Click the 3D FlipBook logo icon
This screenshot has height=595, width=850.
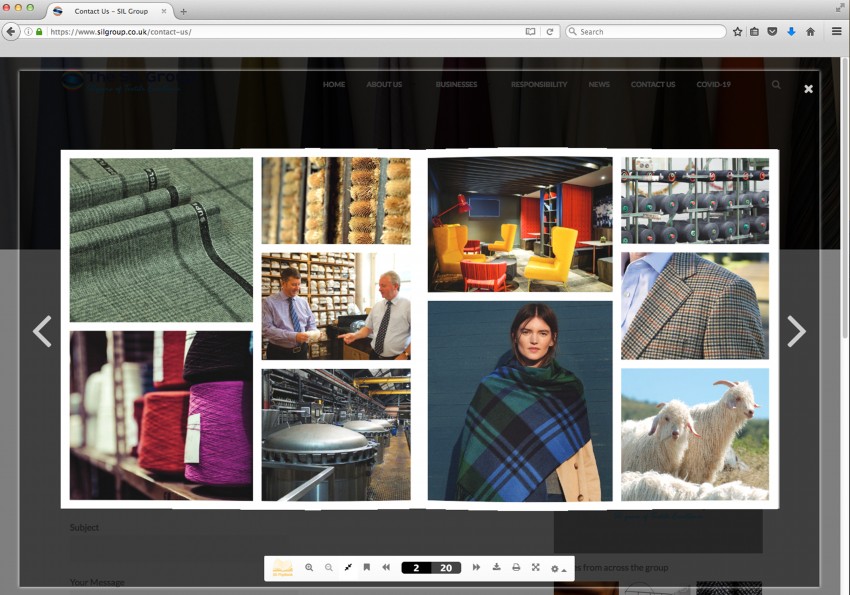click(x=282, y=568)
